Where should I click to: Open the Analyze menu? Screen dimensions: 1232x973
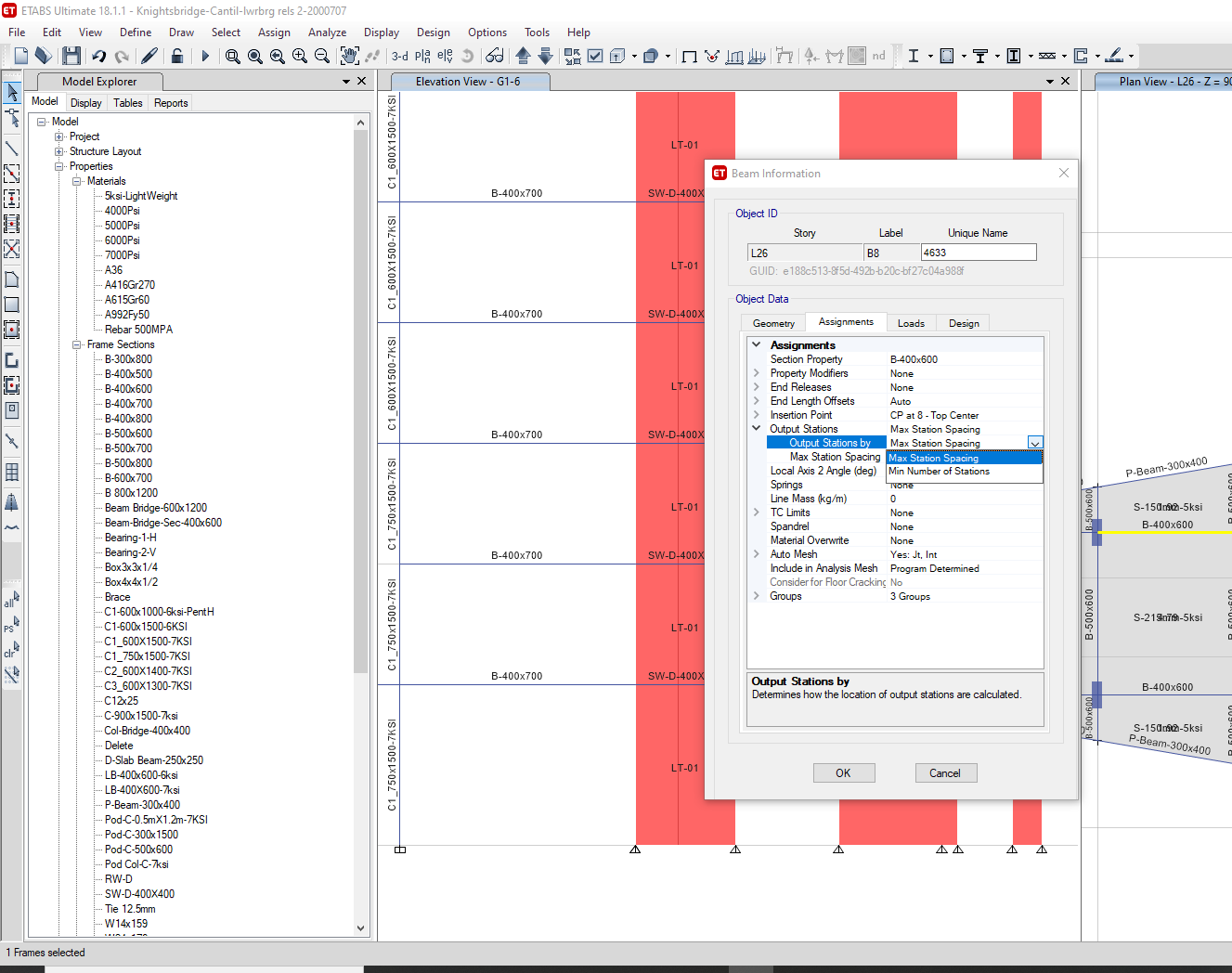327,32
